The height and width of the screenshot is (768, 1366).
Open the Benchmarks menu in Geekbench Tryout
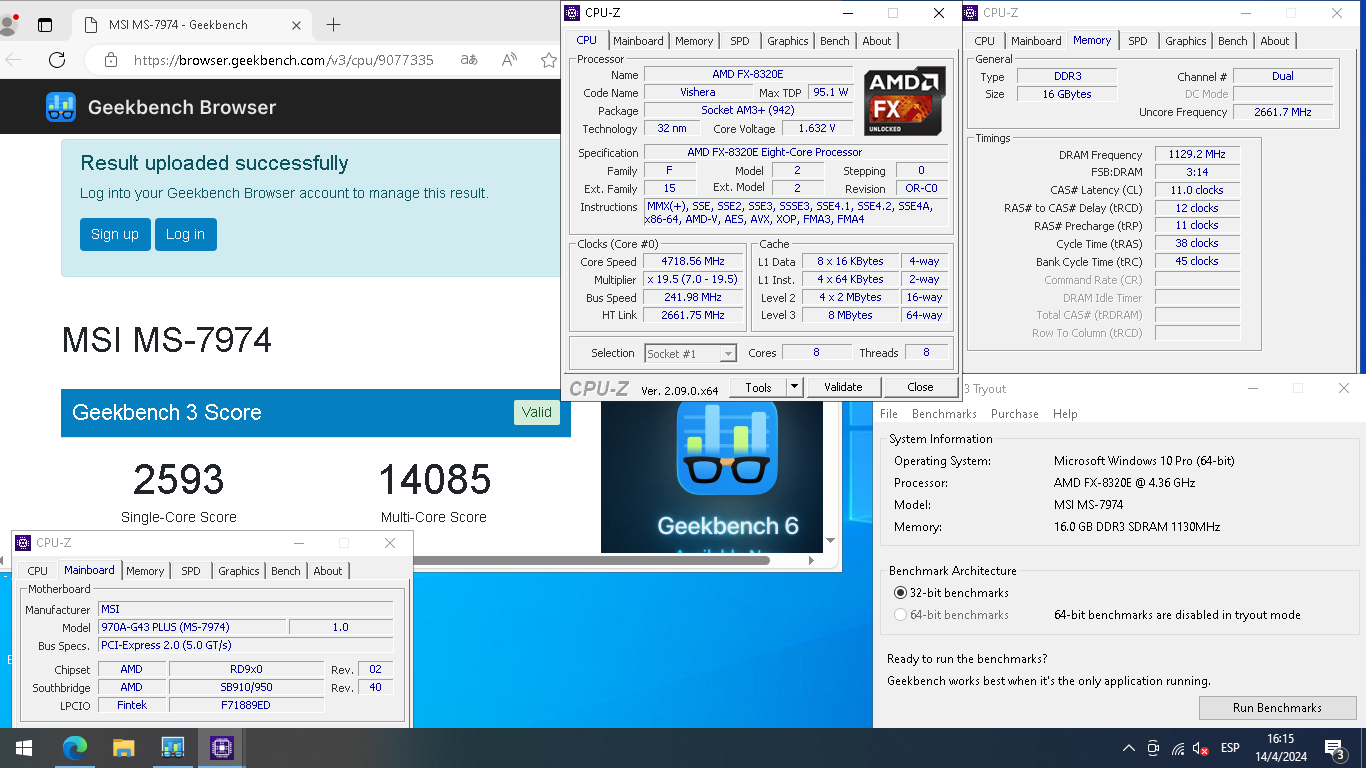click(x=944, y=414)
